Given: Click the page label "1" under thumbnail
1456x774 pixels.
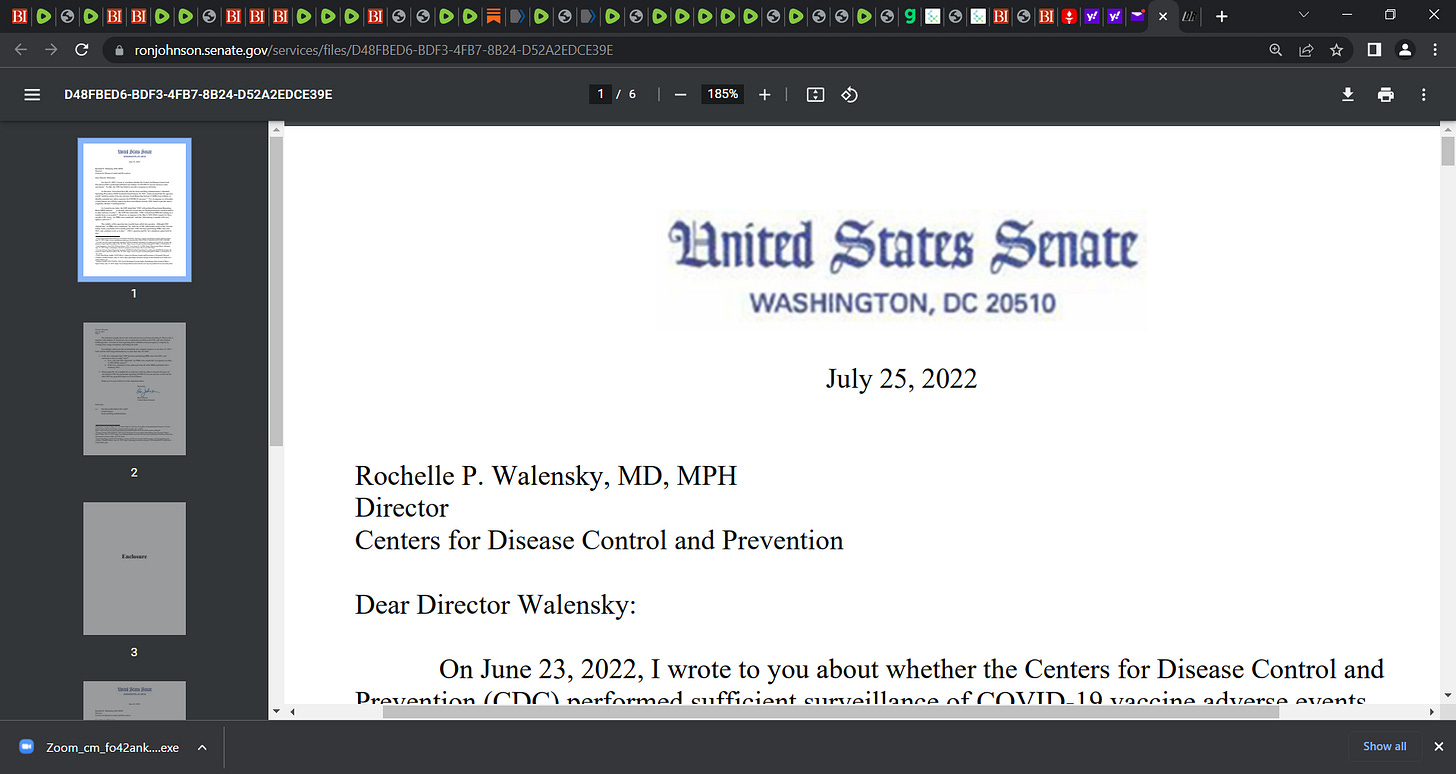Looking at the screenshot, I should point(134,294).
